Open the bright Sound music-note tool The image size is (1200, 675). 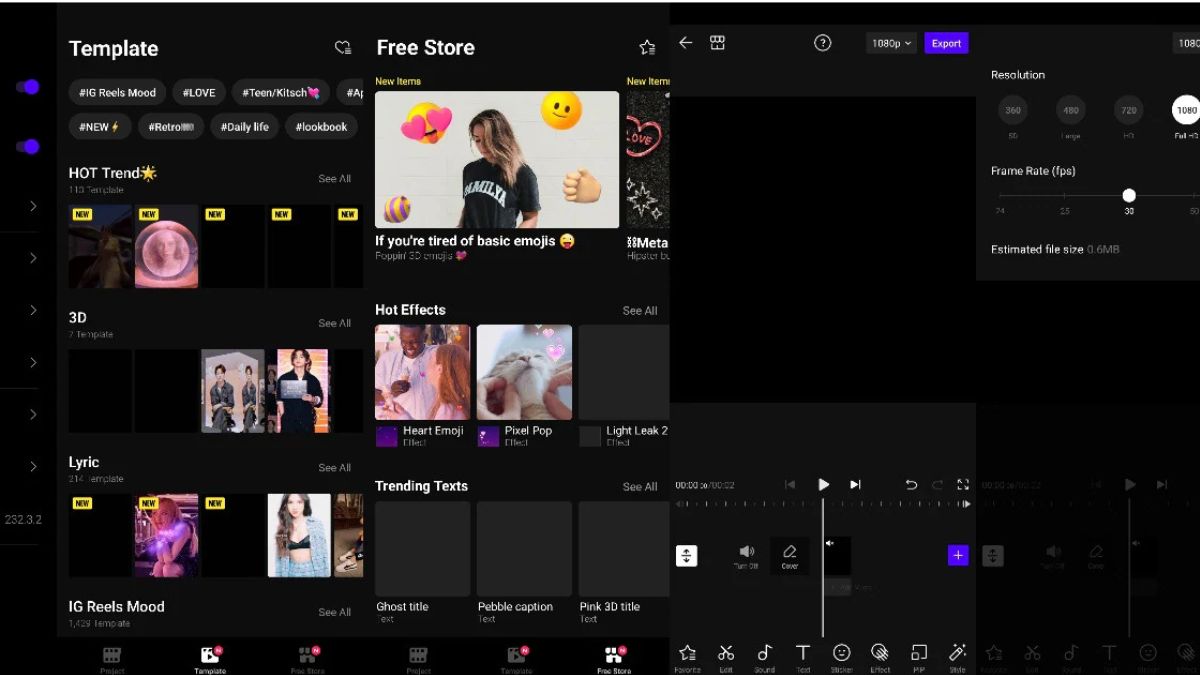pyautogui.click(x=765, y=657)
